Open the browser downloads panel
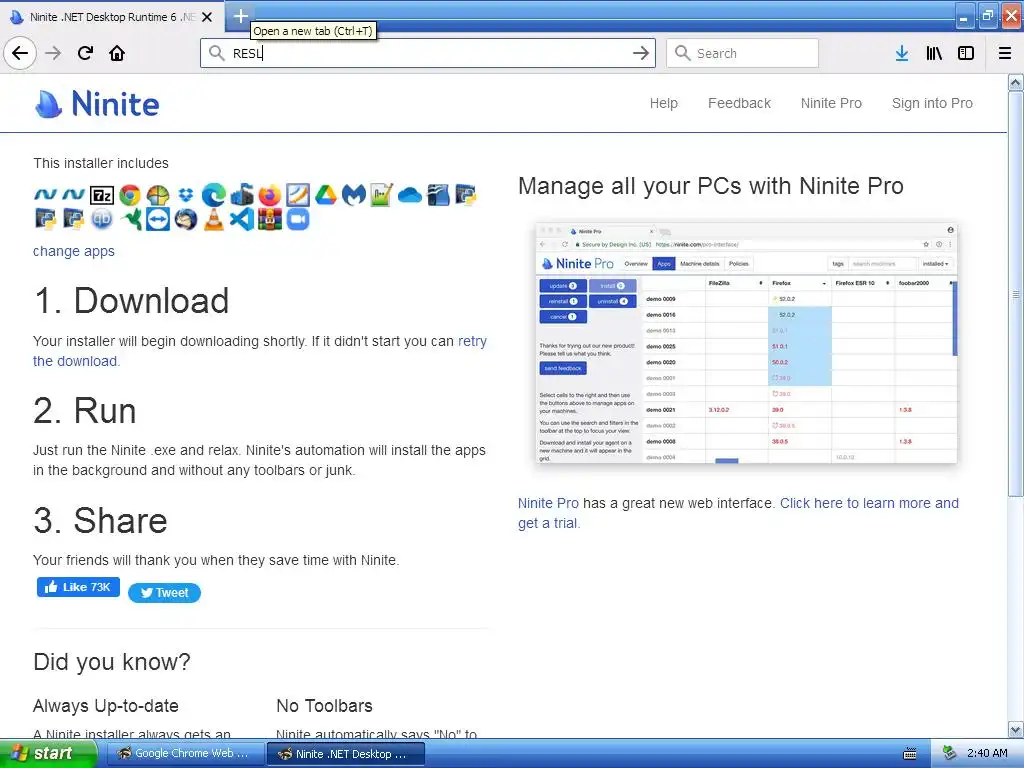The image size is (1024, 768). pyautogui.click(x=902, y=53)
